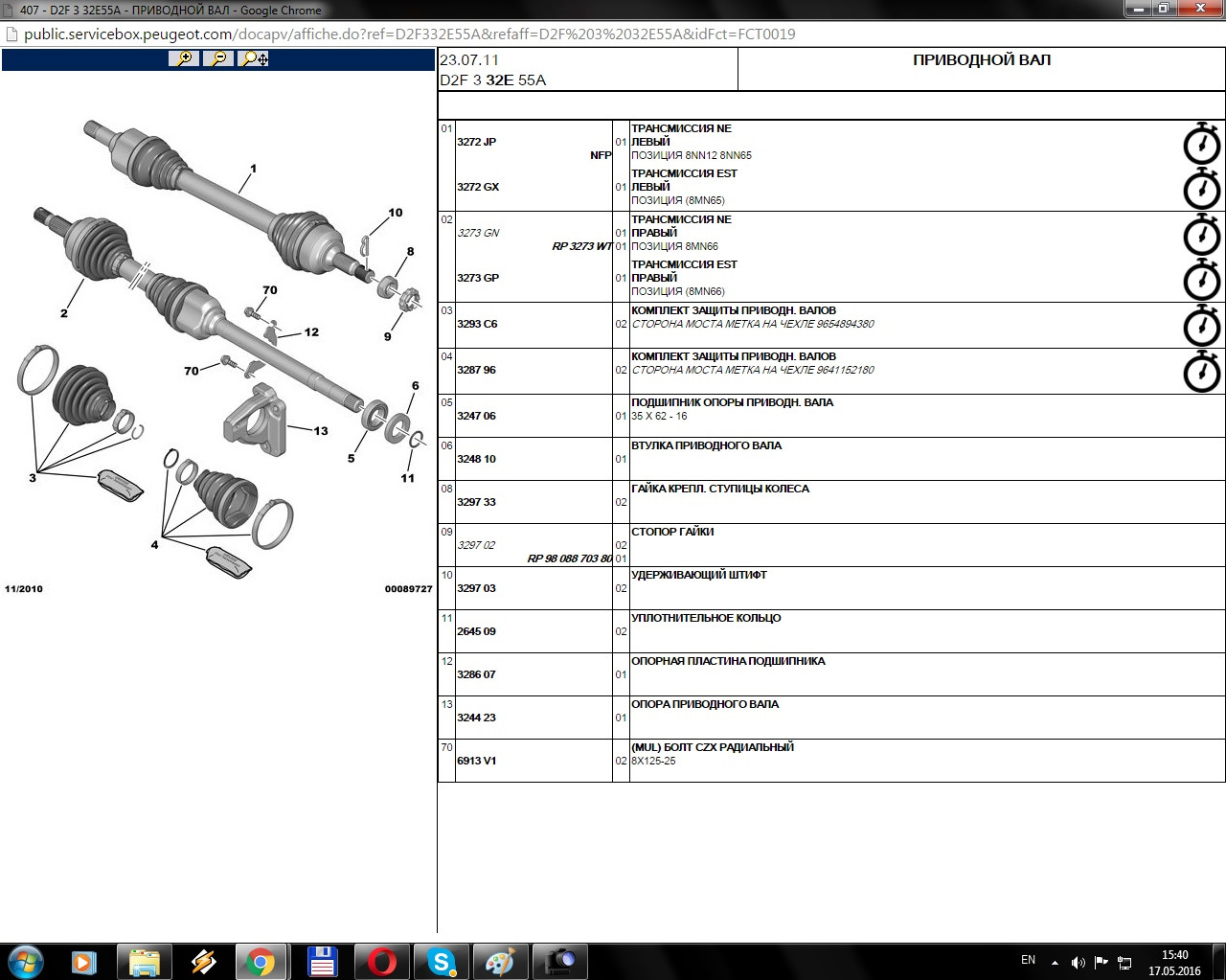This screenshot has height=980, width=1226.
Task: Click callout 9 on the diagram
Action: click(388, 336)
